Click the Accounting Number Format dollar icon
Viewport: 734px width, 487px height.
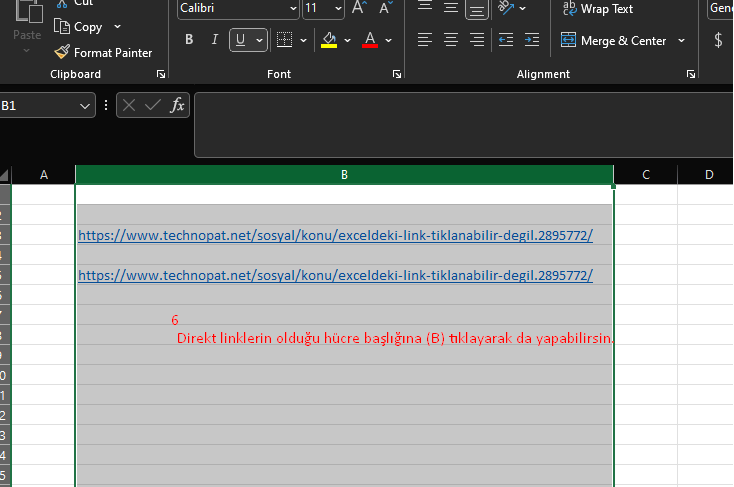pos(719,40)
